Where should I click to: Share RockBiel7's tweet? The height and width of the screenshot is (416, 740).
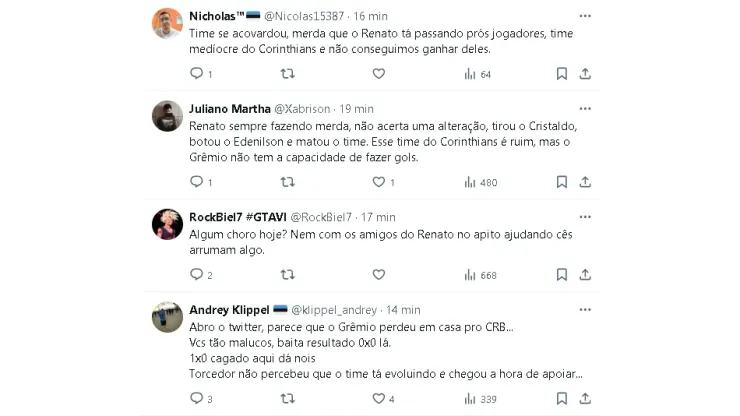[585, 275]
